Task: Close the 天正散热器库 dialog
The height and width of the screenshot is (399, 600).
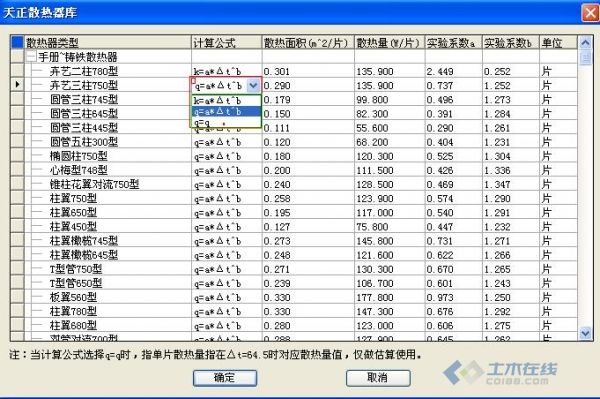Action: (x=590, y=13)
